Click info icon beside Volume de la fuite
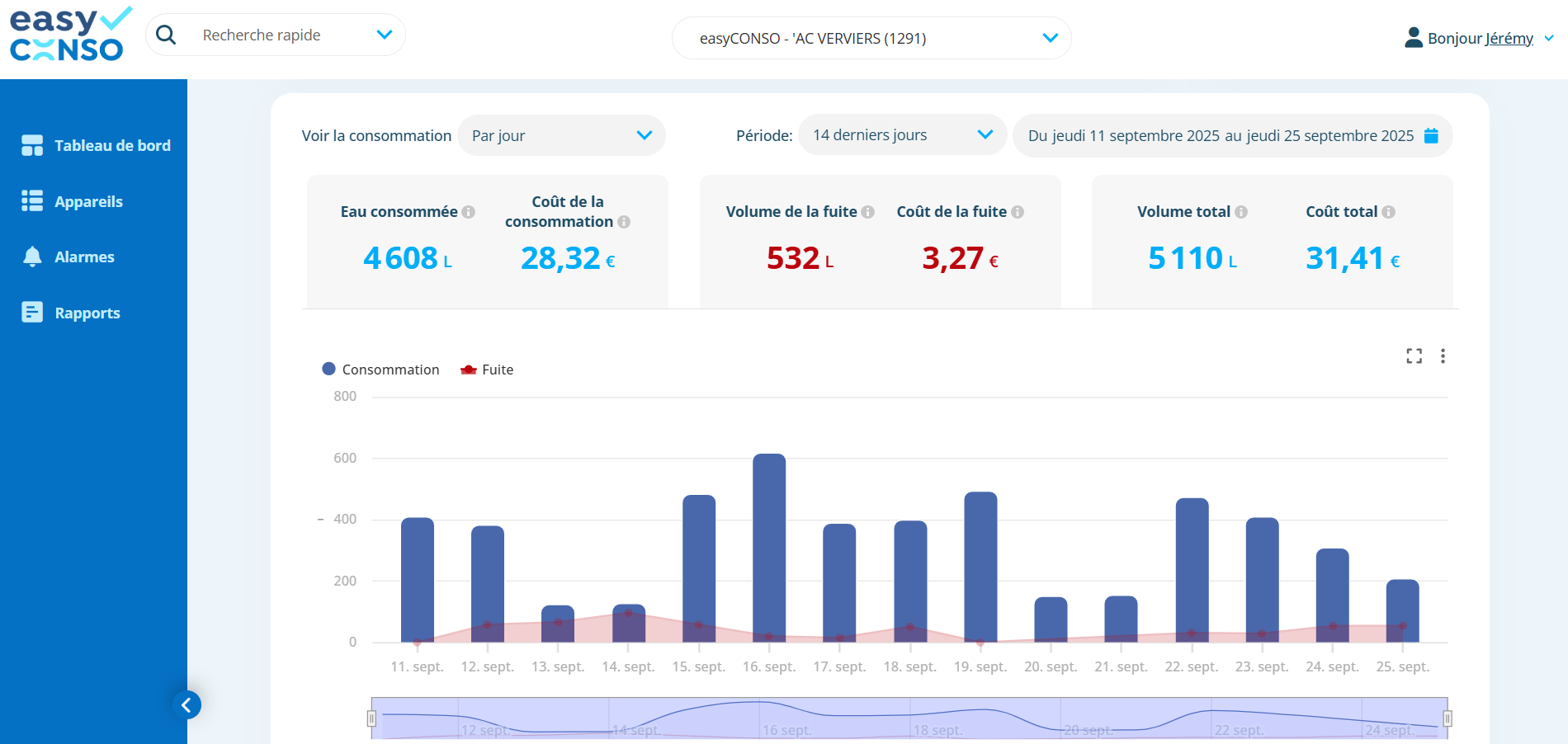Viewport: 1568px width, 744px height. (868, 212)
